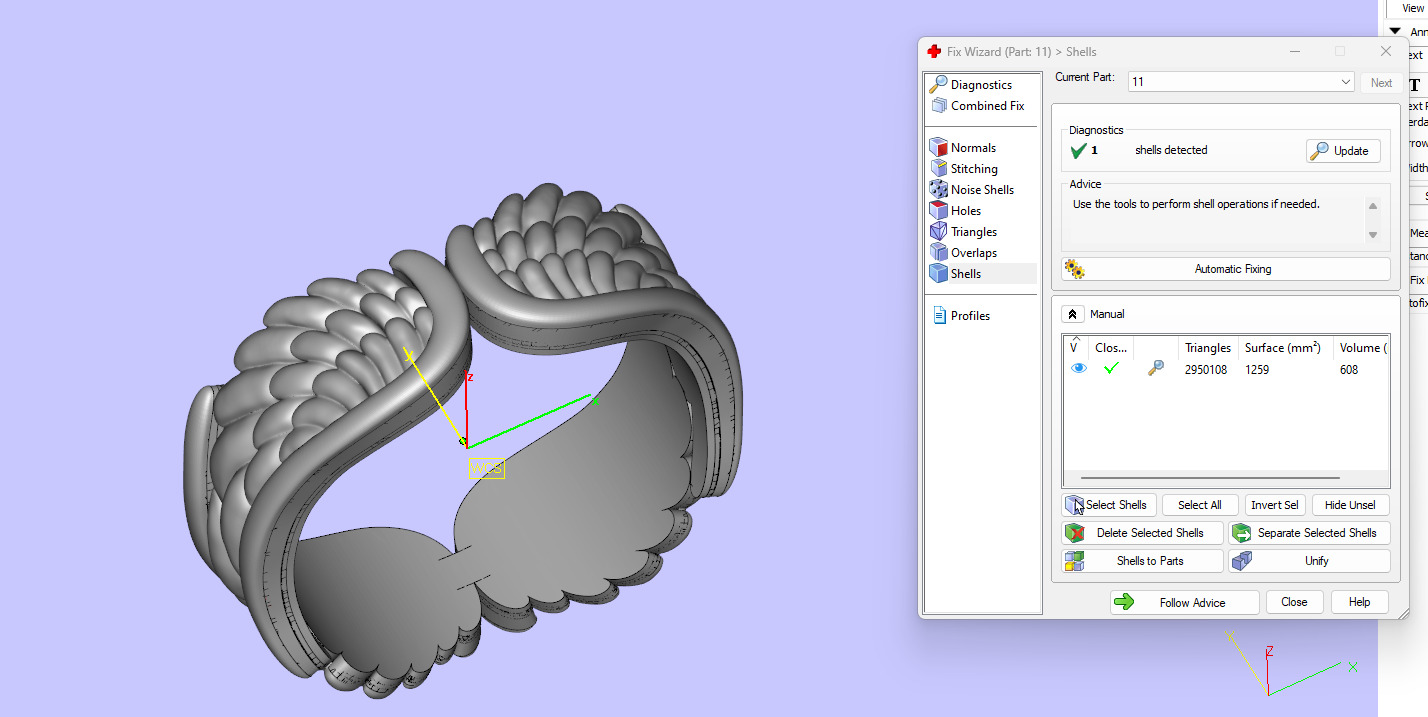This screenshot has width=1428, height=717.
Task: Click the Close button in Fix Wizard
Action: (1294, 602)
